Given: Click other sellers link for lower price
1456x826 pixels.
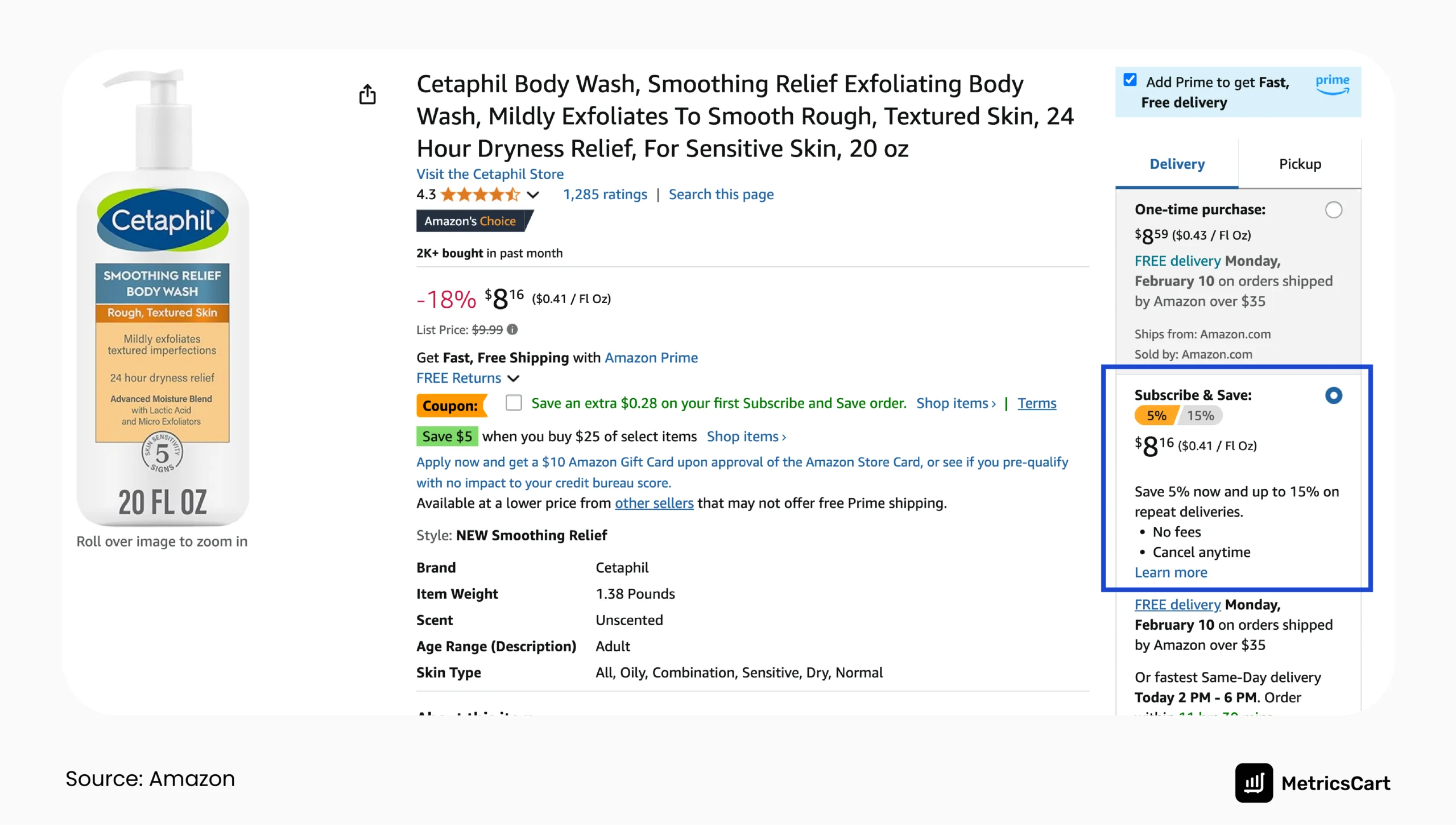Looking at the screenshot, I should (x=654, y=502).
